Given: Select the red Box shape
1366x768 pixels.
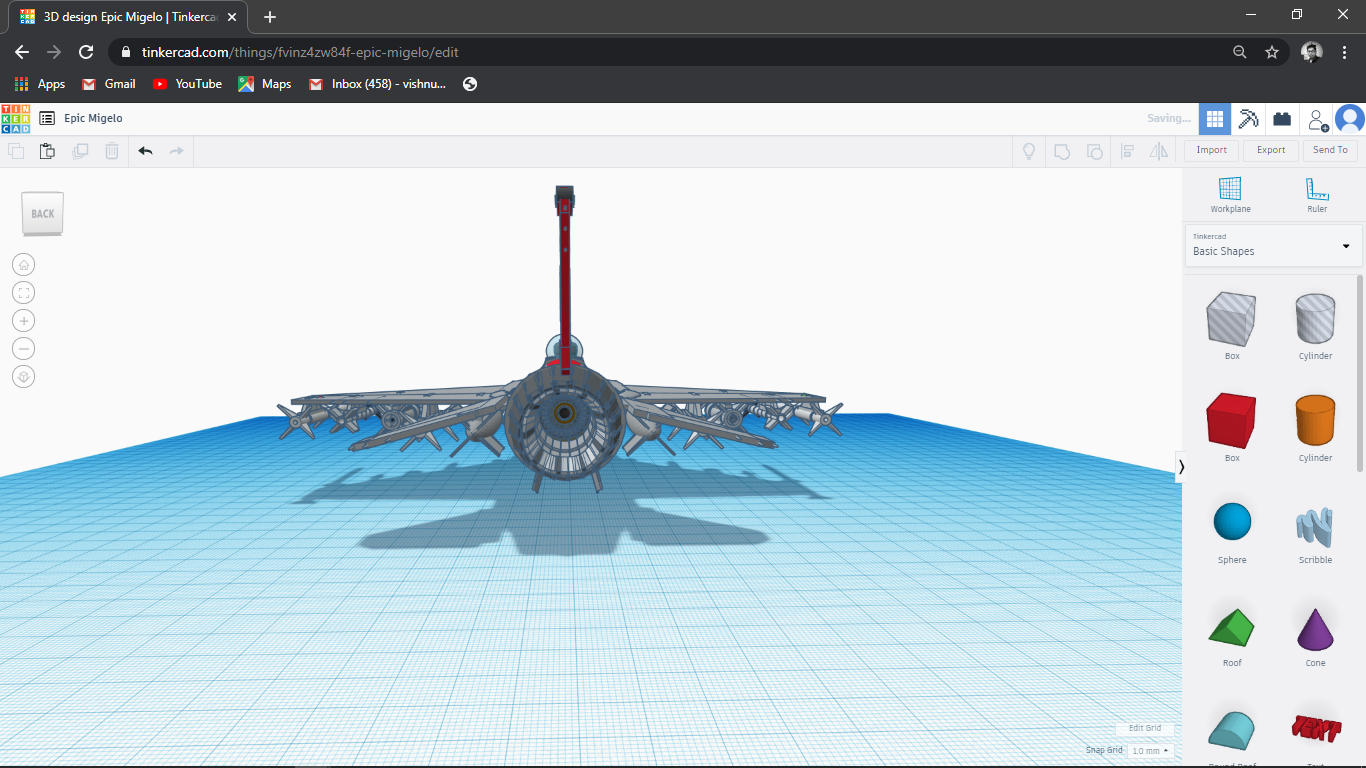Looking at the screenshot, I should pos(1231,420).
